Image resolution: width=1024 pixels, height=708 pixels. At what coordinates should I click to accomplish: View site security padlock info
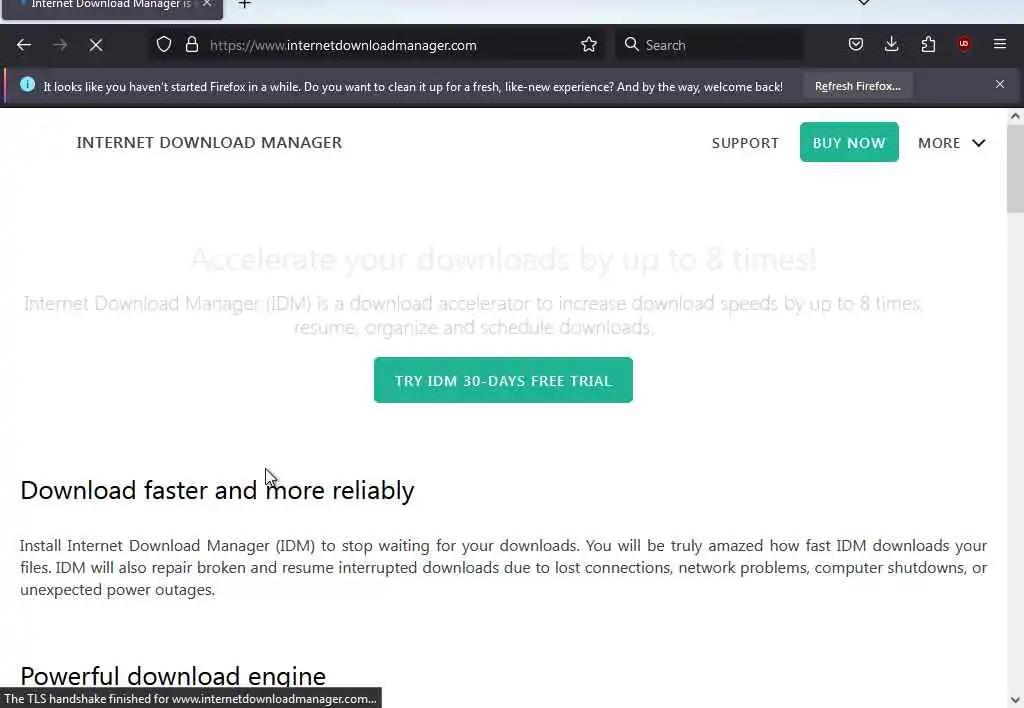pyautogui.click(x=191, y=44)
